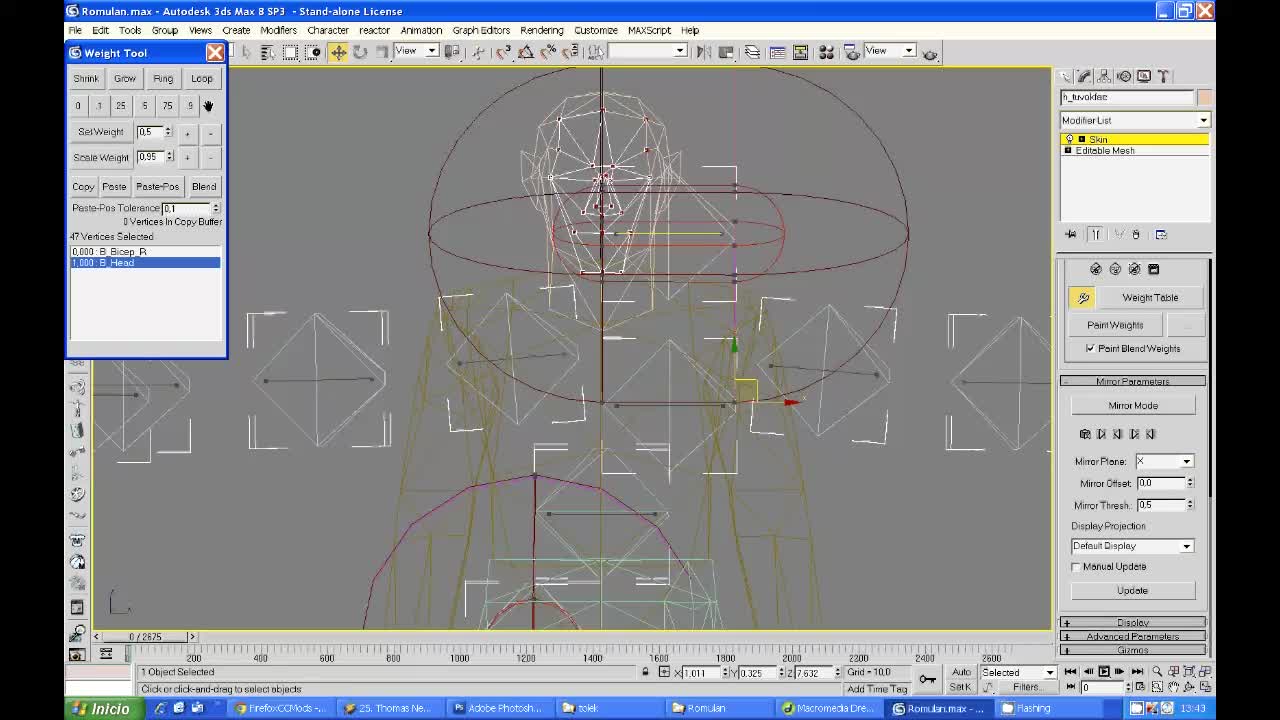
Task: Click the object color swatch beside name field
Action: (1204, 97)
